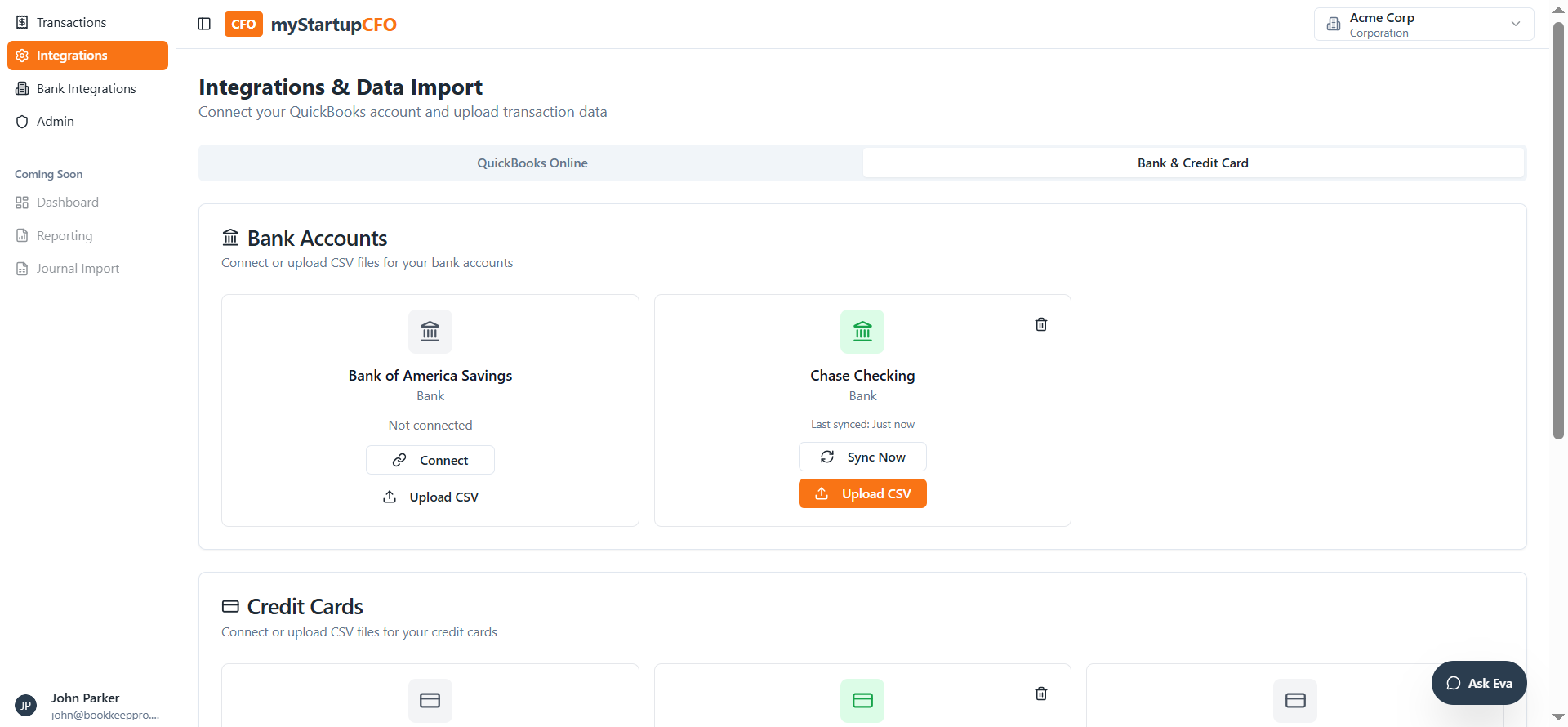Click the vertical page scrollbar
The height and width of the screenshot is (727, 1568).
(1558, 229)
